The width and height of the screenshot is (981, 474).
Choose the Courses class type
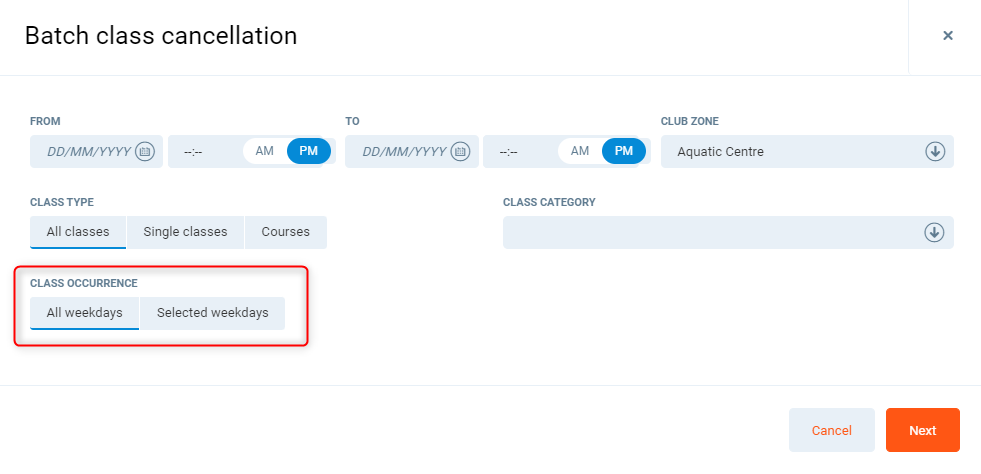(286, 232)
